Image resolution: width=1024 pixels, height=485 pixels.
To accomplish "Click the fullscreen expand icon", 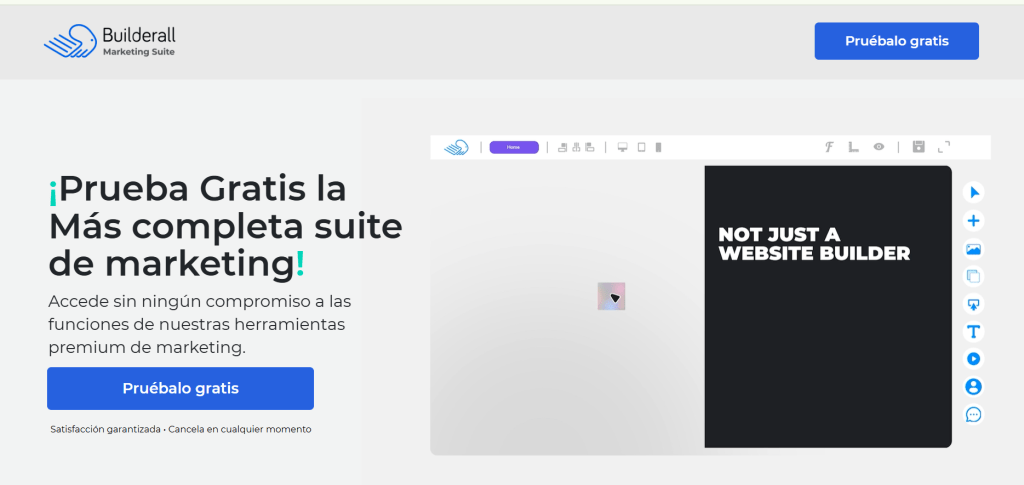I will coord(944,147).
